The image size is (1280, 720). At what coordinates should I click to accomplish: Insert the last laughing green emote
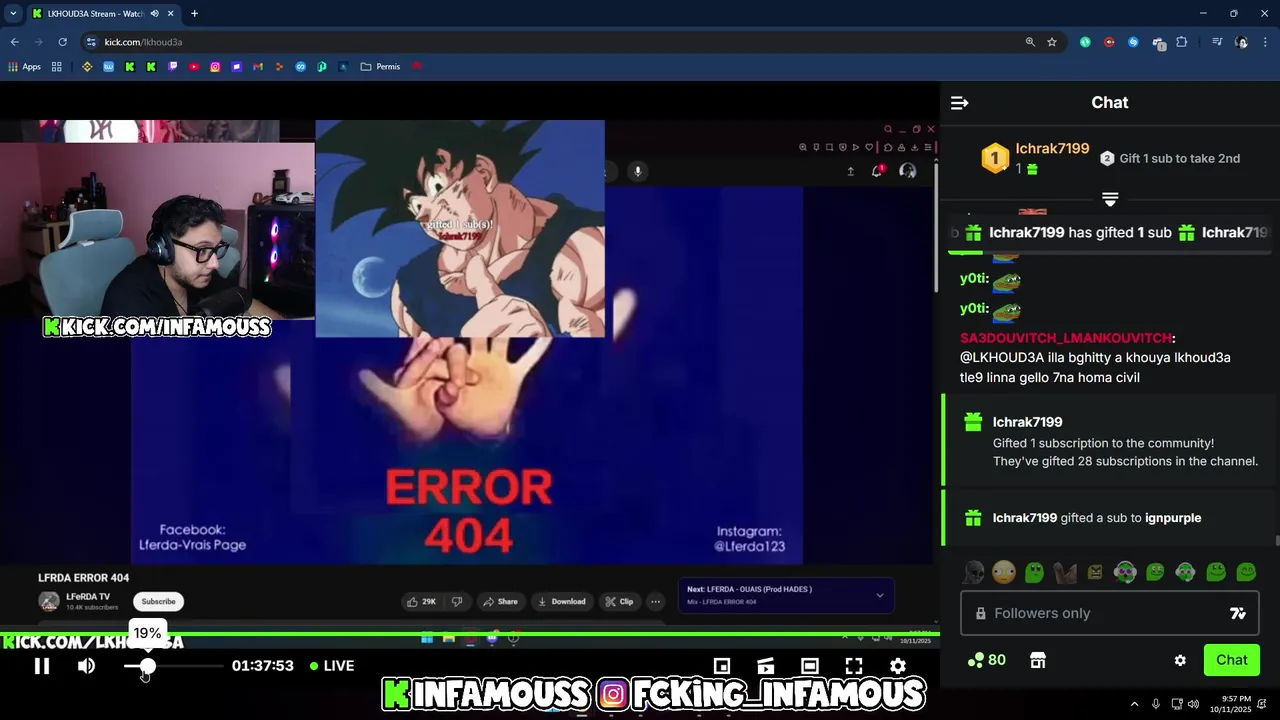tap(1246, 572)
